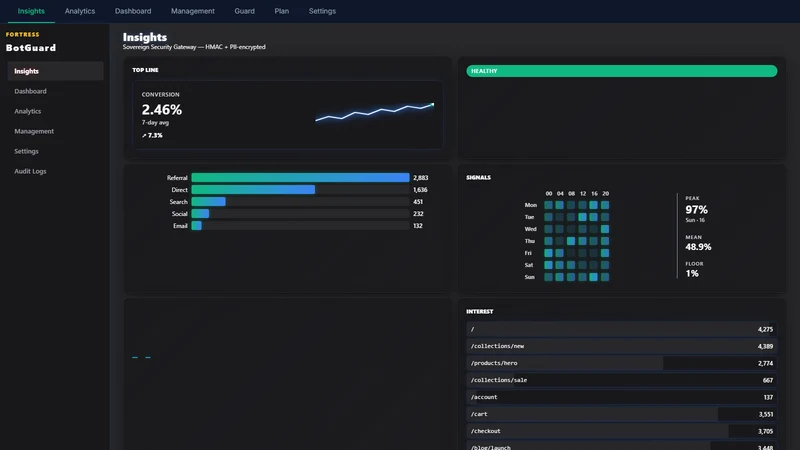
Task: Select the Direct traffic source bar
Action: coord(253,190)
